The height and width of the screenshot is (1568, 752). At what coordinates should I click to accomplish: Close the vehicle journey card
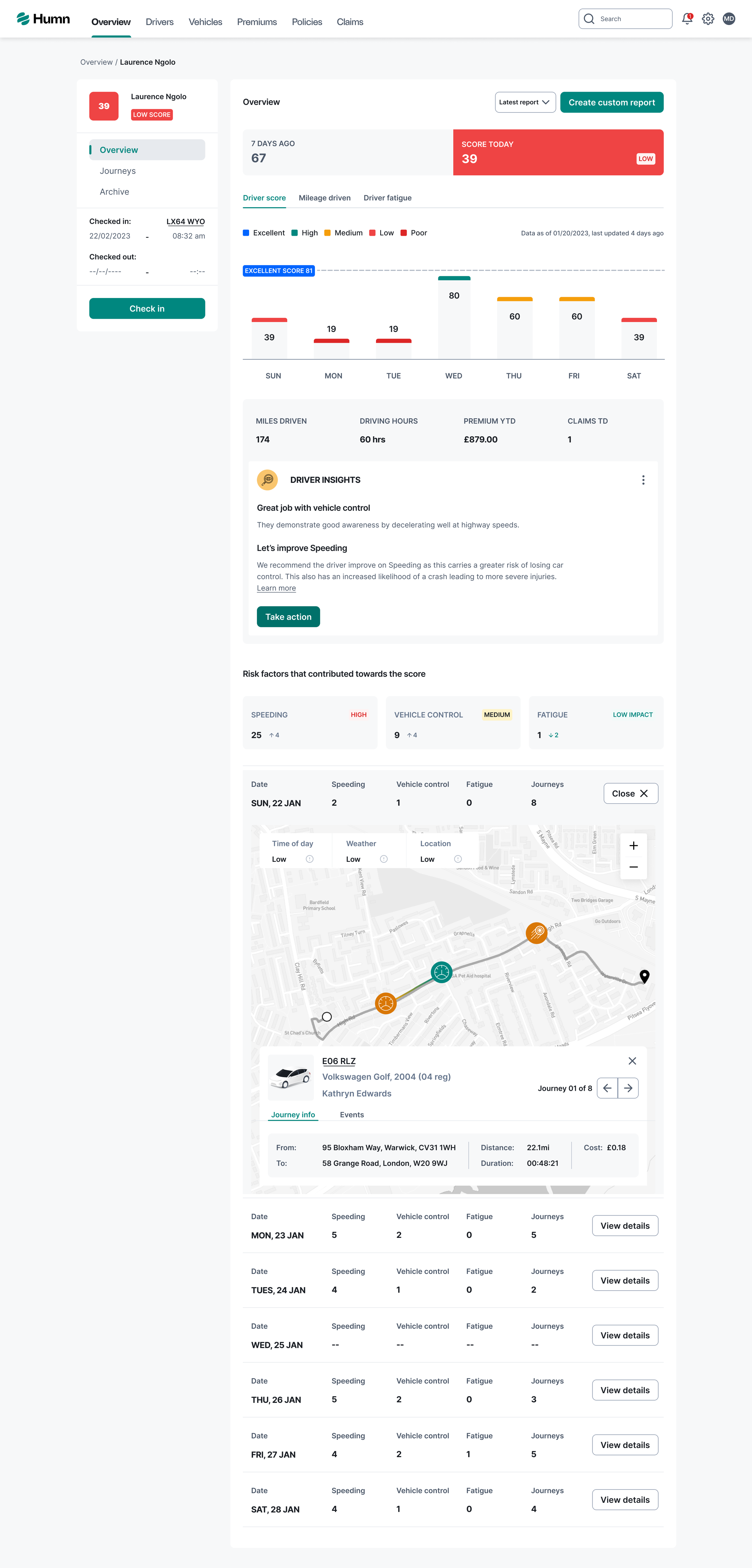[632, 1061]
